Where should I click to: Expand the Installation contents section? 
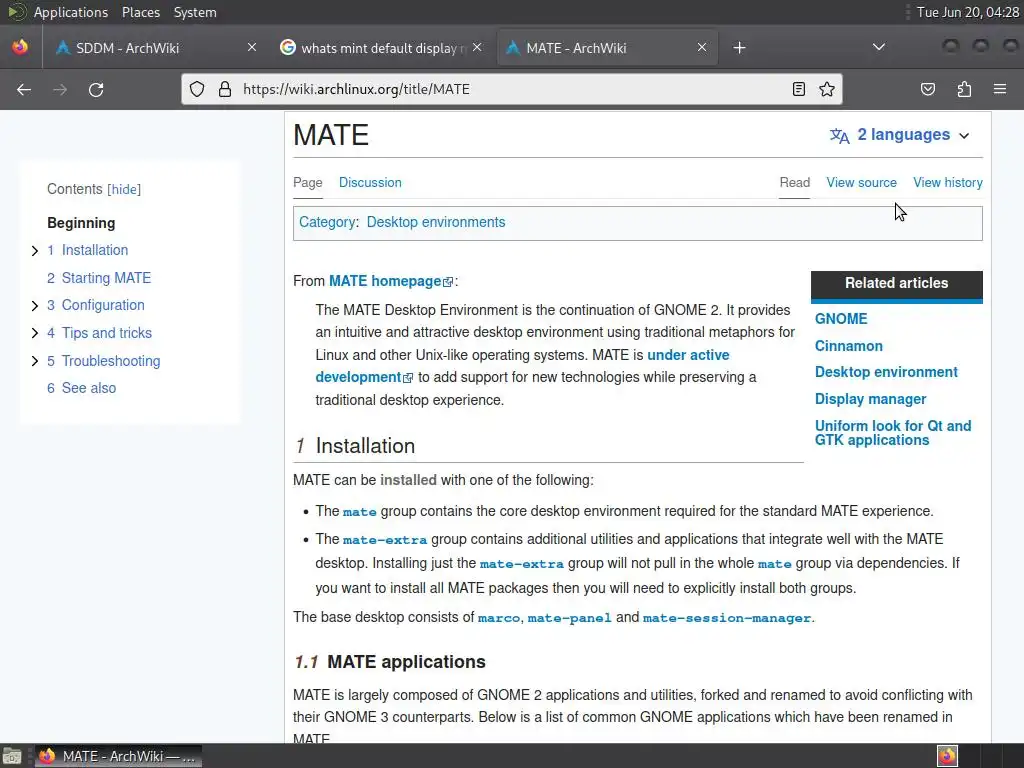tap(35, 251)
